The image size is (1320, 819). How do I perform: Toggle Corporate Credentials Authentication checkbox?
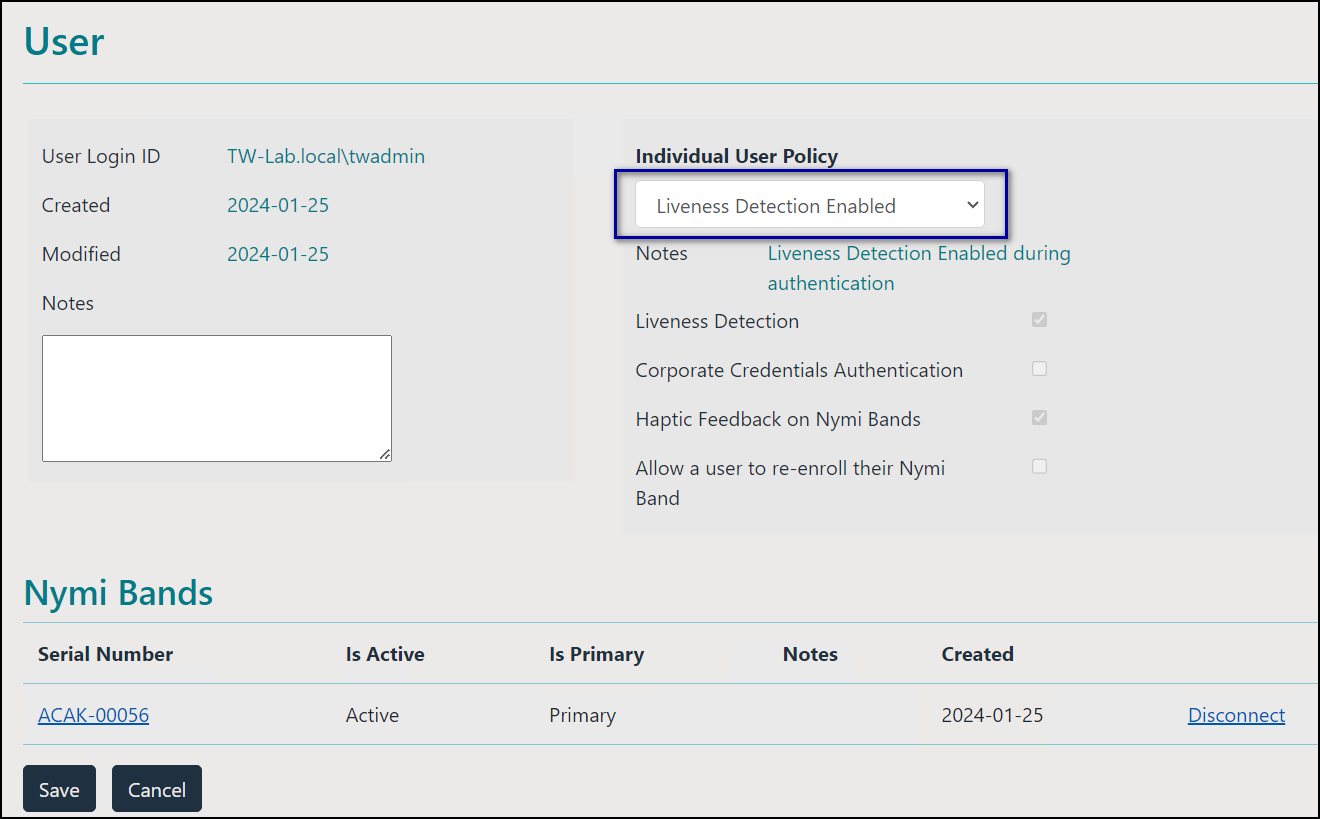tap(1039, 369)
